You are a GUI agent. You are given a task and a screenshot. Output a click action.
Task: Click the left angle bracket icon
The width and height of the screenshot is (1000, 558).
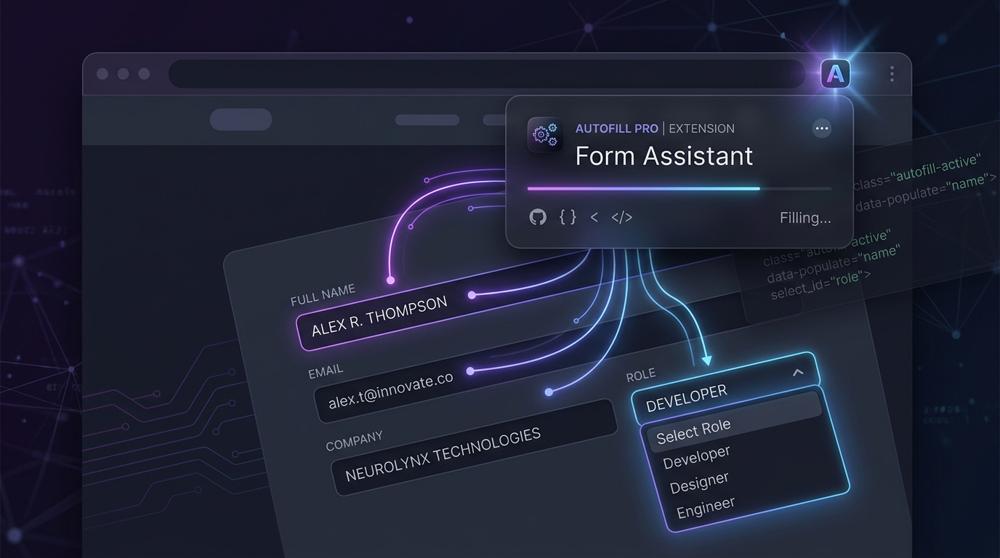[x=594, y=217]
